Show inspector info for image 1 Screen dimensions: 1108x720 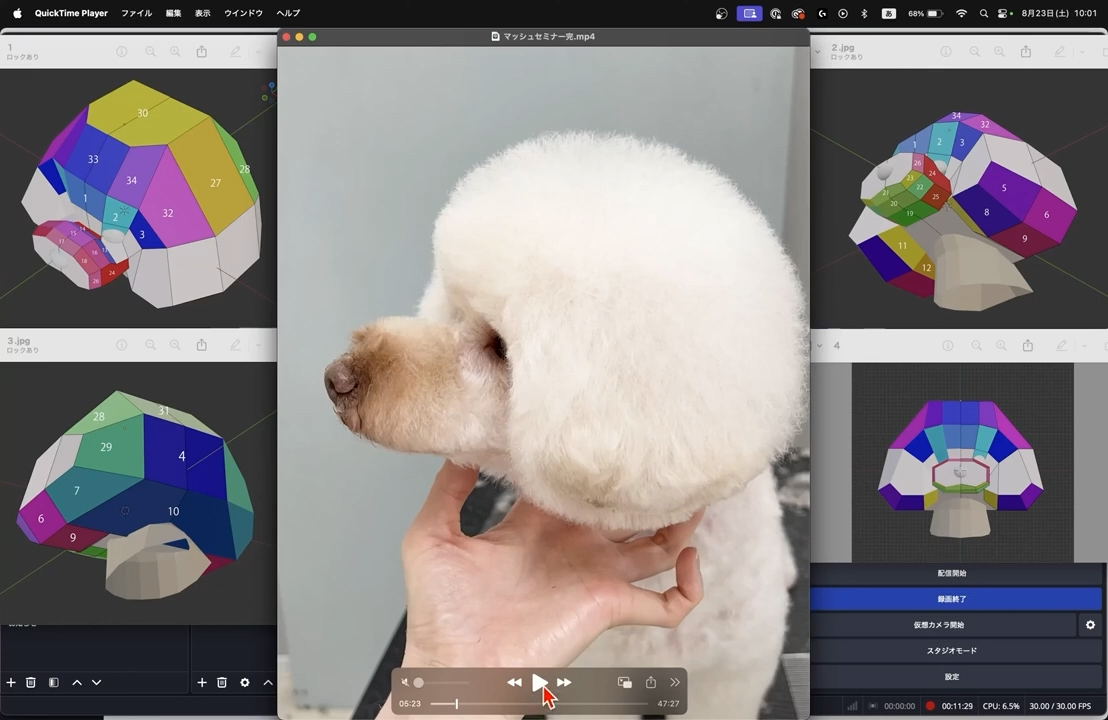tap(121, 52)
